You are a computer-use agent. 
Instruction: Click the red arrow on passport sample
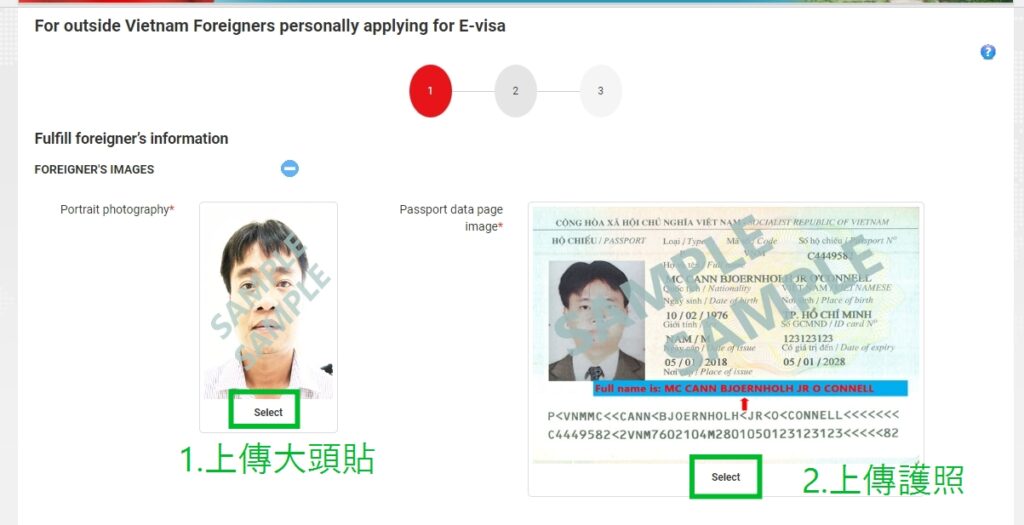click(x=744, y=404)
